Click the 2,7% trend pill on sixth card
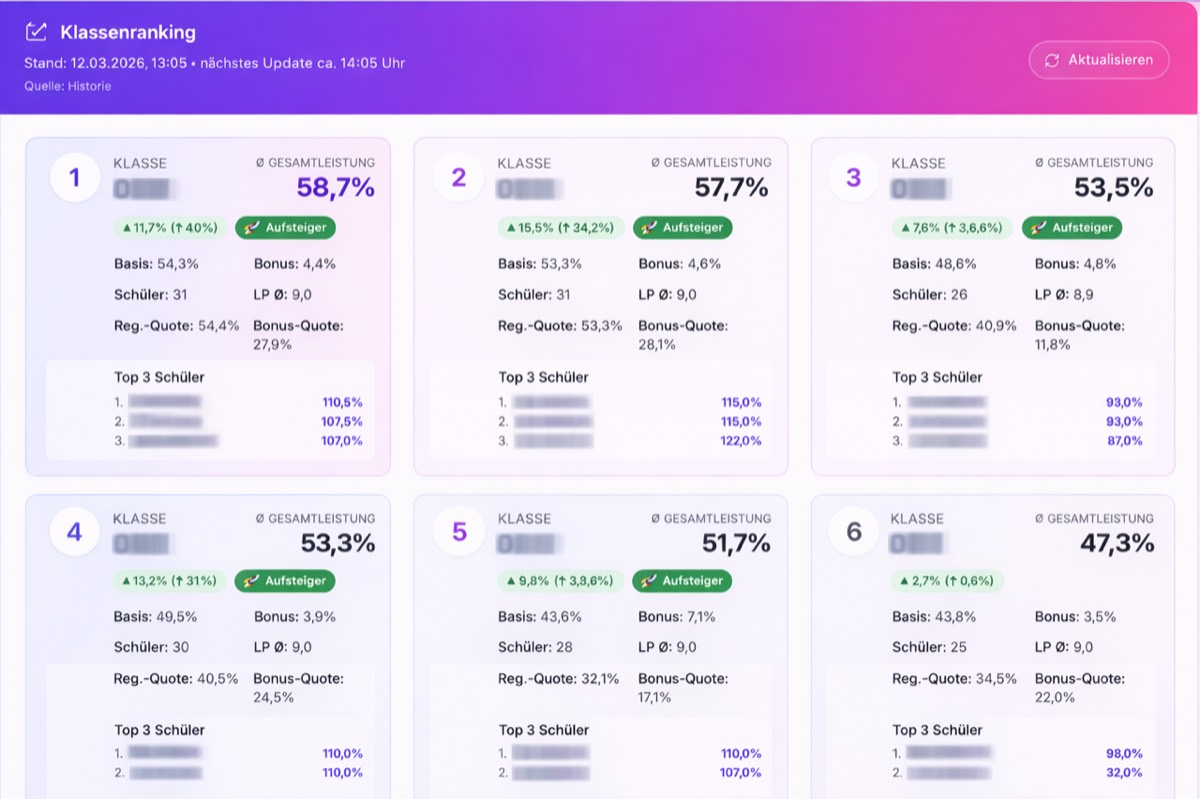Screen dimensions: 1200x799 947,581
